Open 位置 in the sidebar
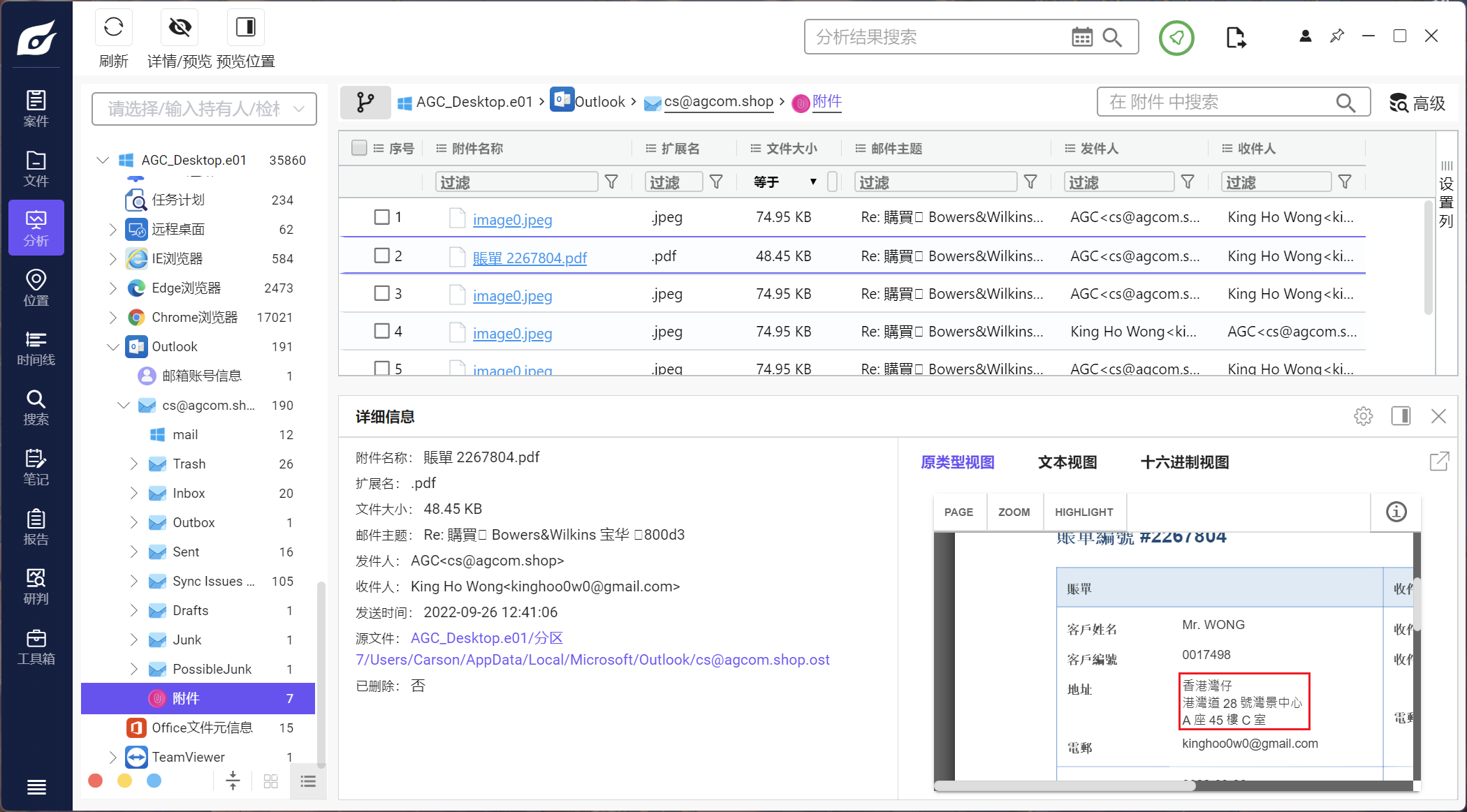 [x=36, y=288]
